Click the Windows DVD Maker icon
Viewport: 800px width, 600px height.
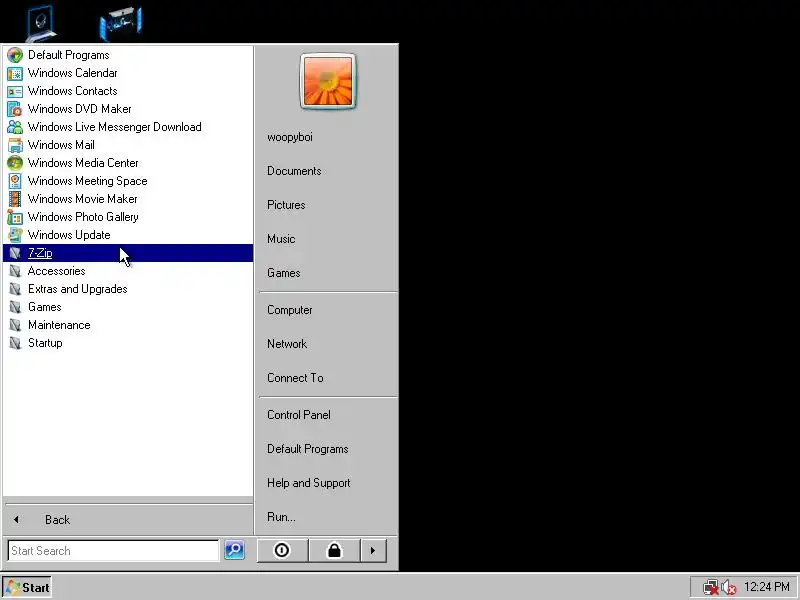(15, 109)
